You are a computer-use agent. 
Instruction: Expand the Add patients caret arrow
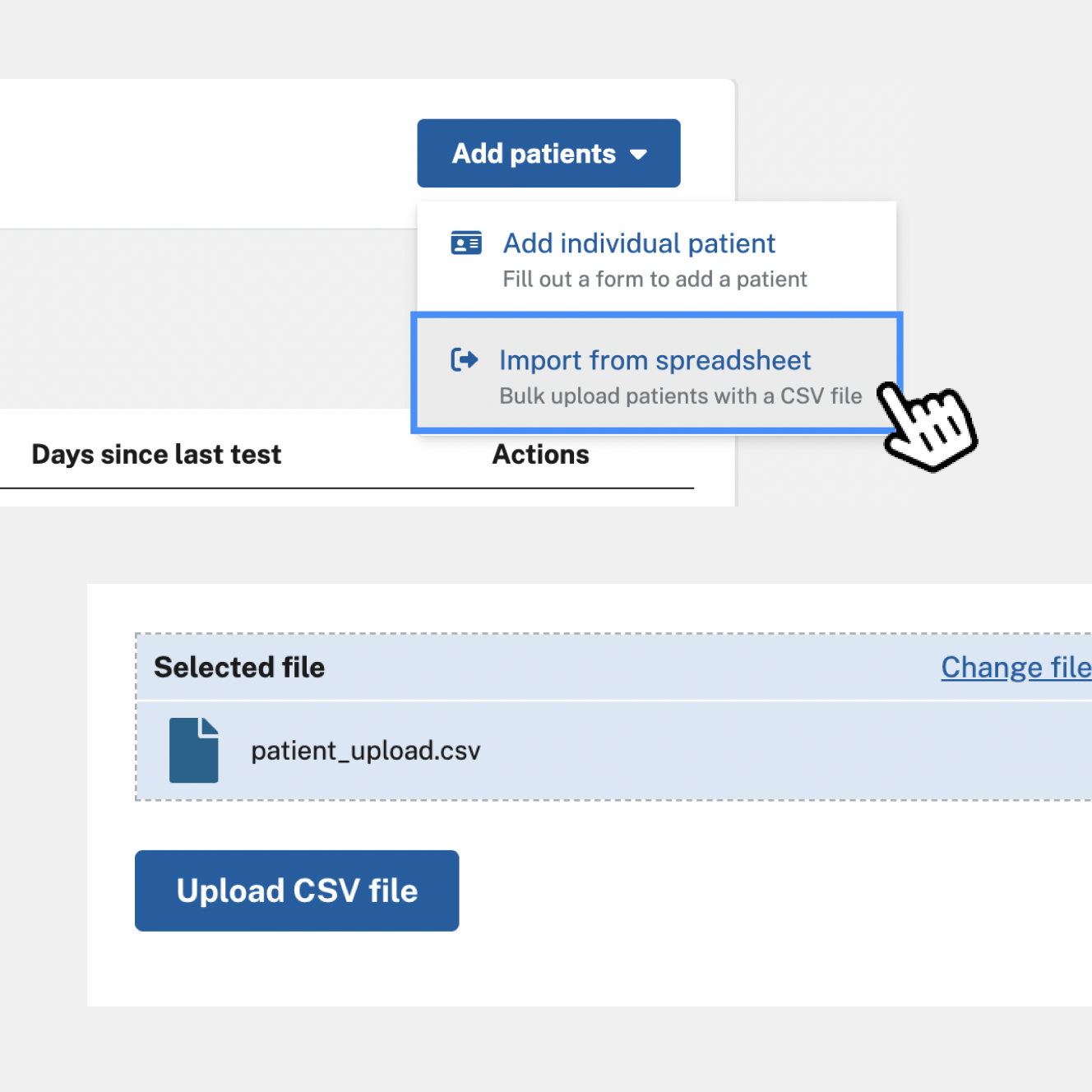[x=638, y=155]
